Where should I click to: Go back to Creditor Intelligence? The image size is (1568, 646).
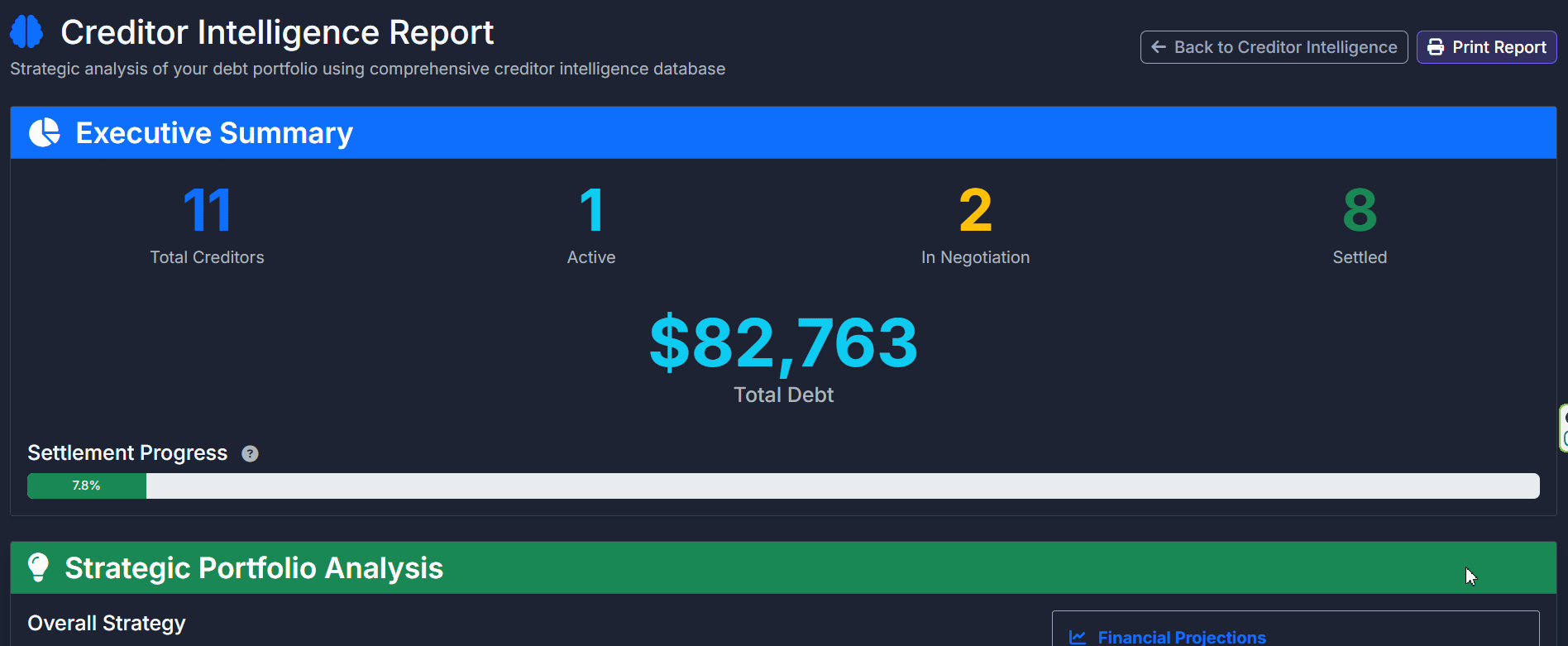click(1274, 47)
